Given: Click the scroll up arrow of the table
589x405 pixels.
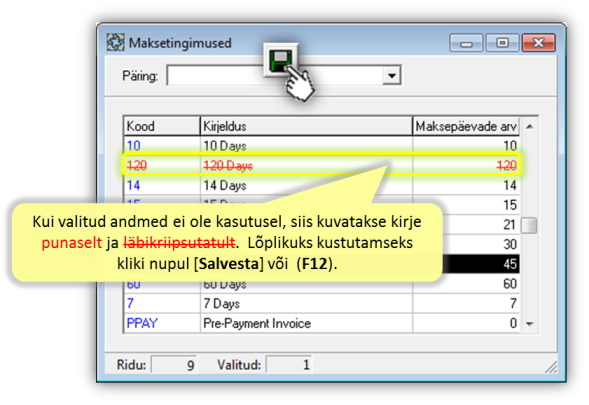Looking at the screenshot, I should [x=530, y=127].
